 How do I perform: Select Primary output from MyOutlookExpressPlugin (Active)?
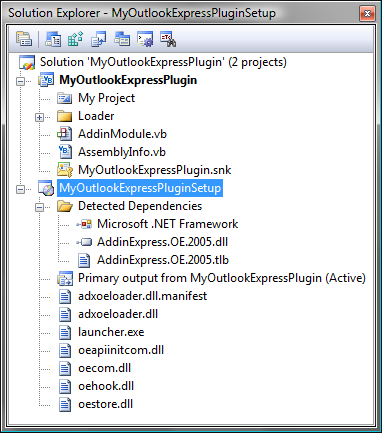click(x=222, y=278)
